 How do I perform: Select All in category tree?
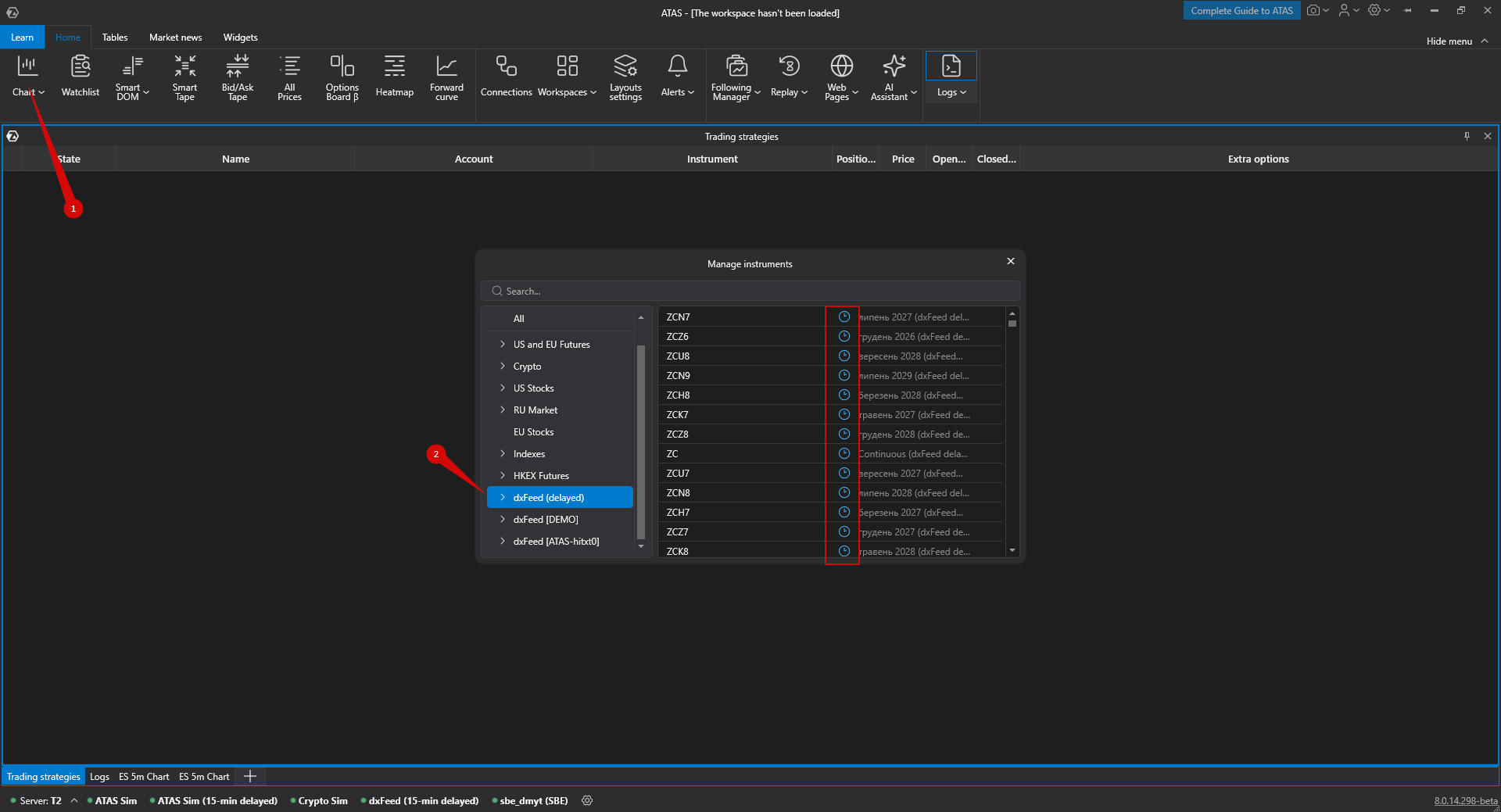(518, 318)
